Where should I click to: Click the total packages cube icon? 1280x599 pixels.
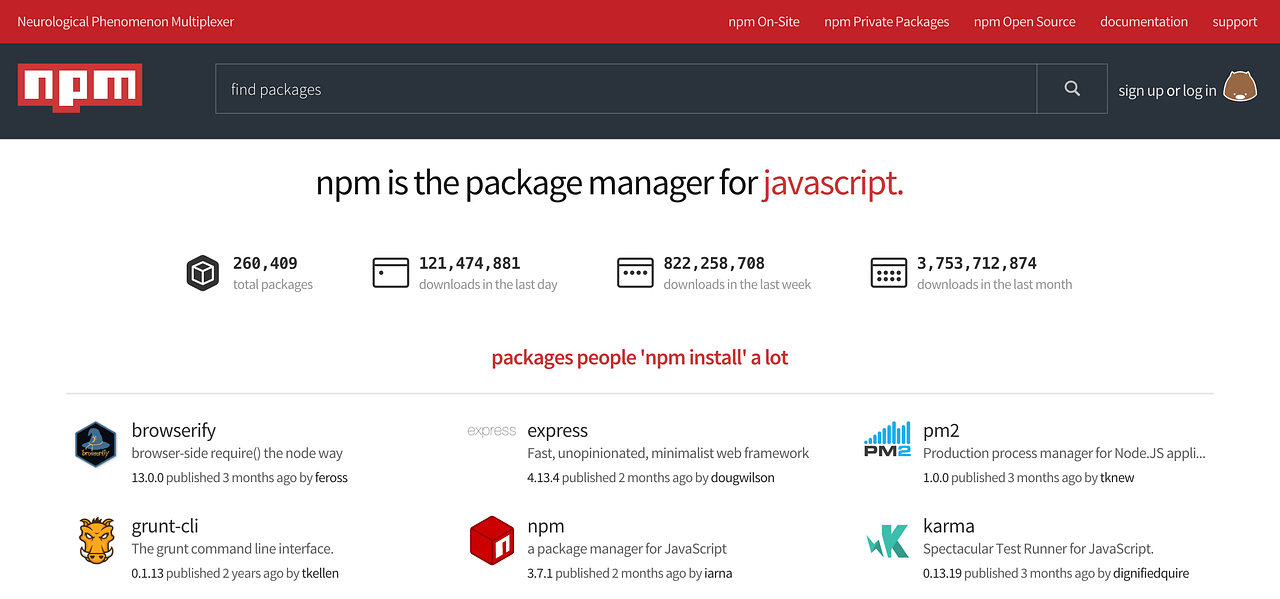tap(202, 271)
